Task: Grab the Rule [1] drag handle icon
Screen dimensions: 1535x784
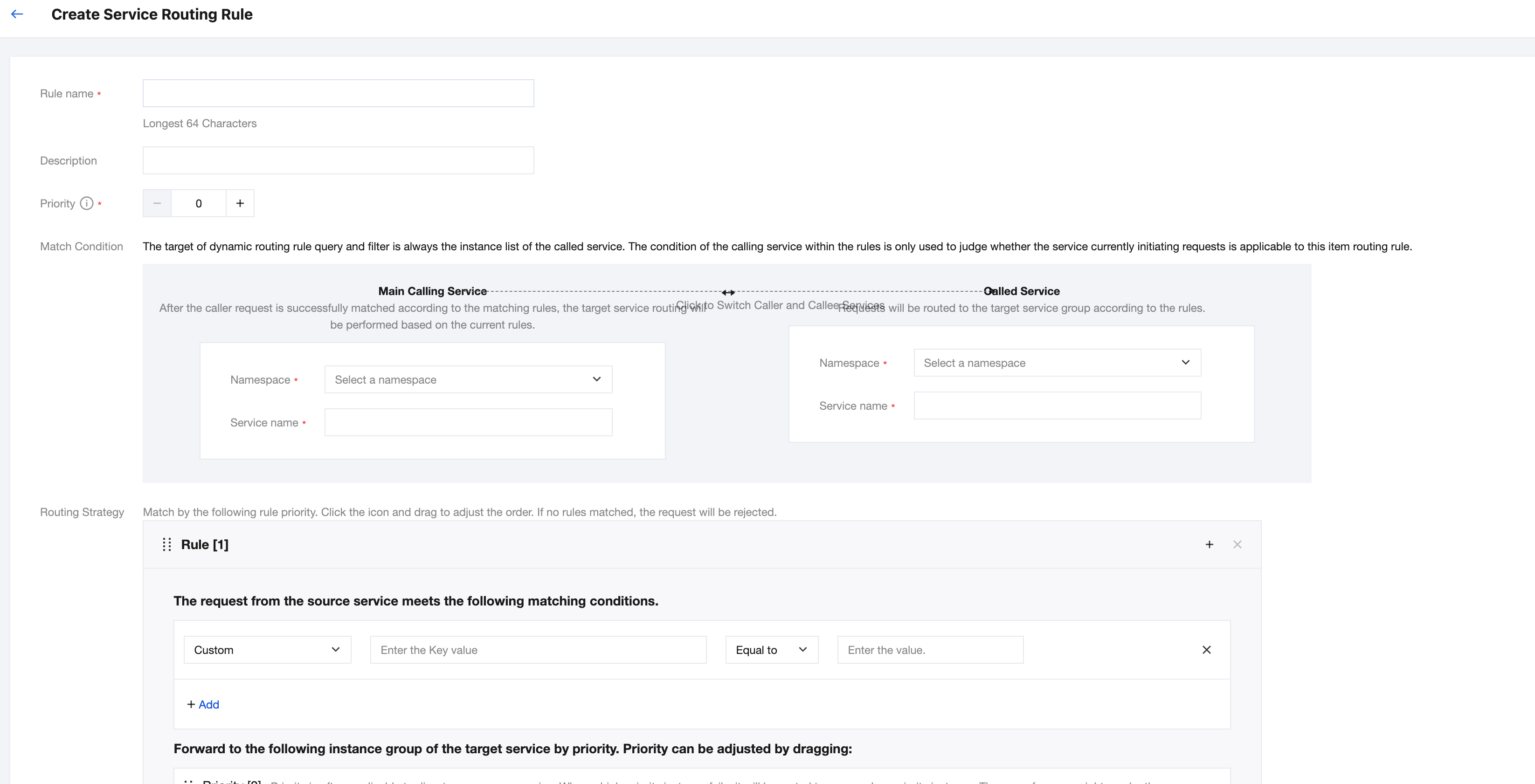Action: (167, 544)
